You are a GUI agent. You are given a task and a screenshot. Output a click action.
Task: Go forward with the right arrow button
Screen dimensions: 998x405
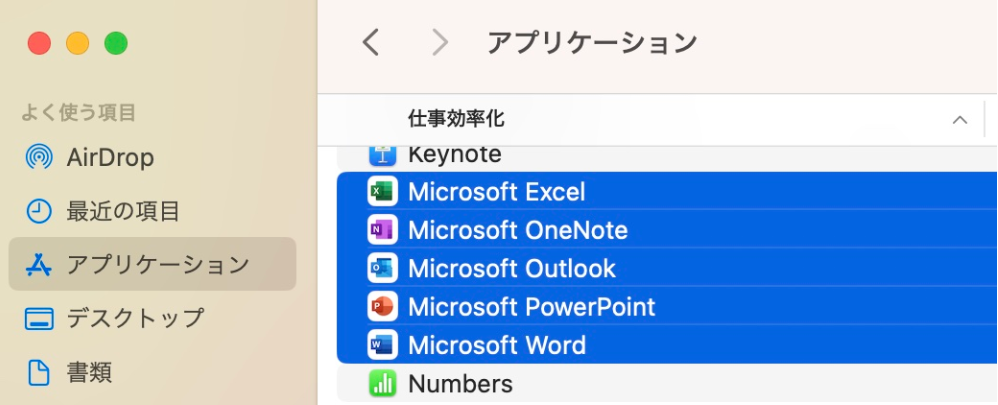tap(439, 42)
